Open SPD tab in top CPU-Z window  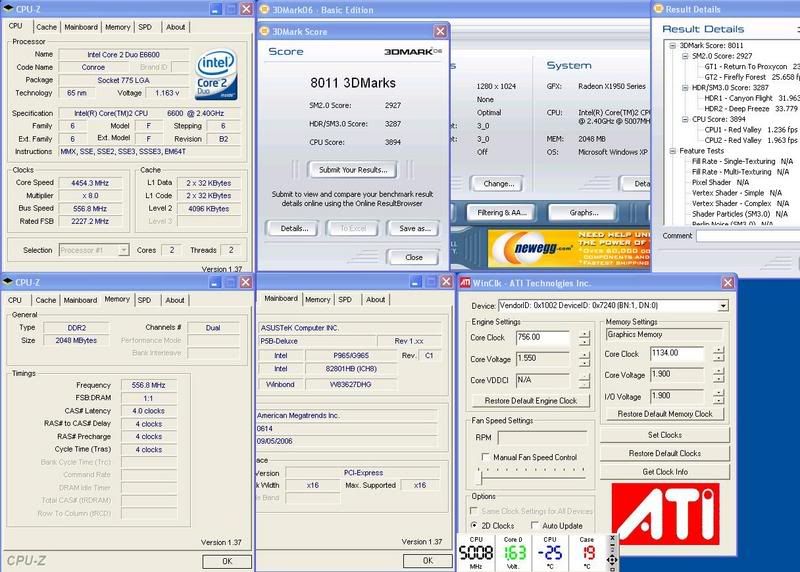tap(145, 27)
